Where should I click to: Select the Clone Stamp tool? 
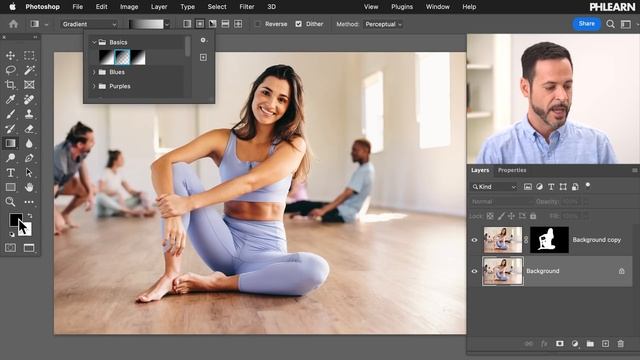click(29, 114)
